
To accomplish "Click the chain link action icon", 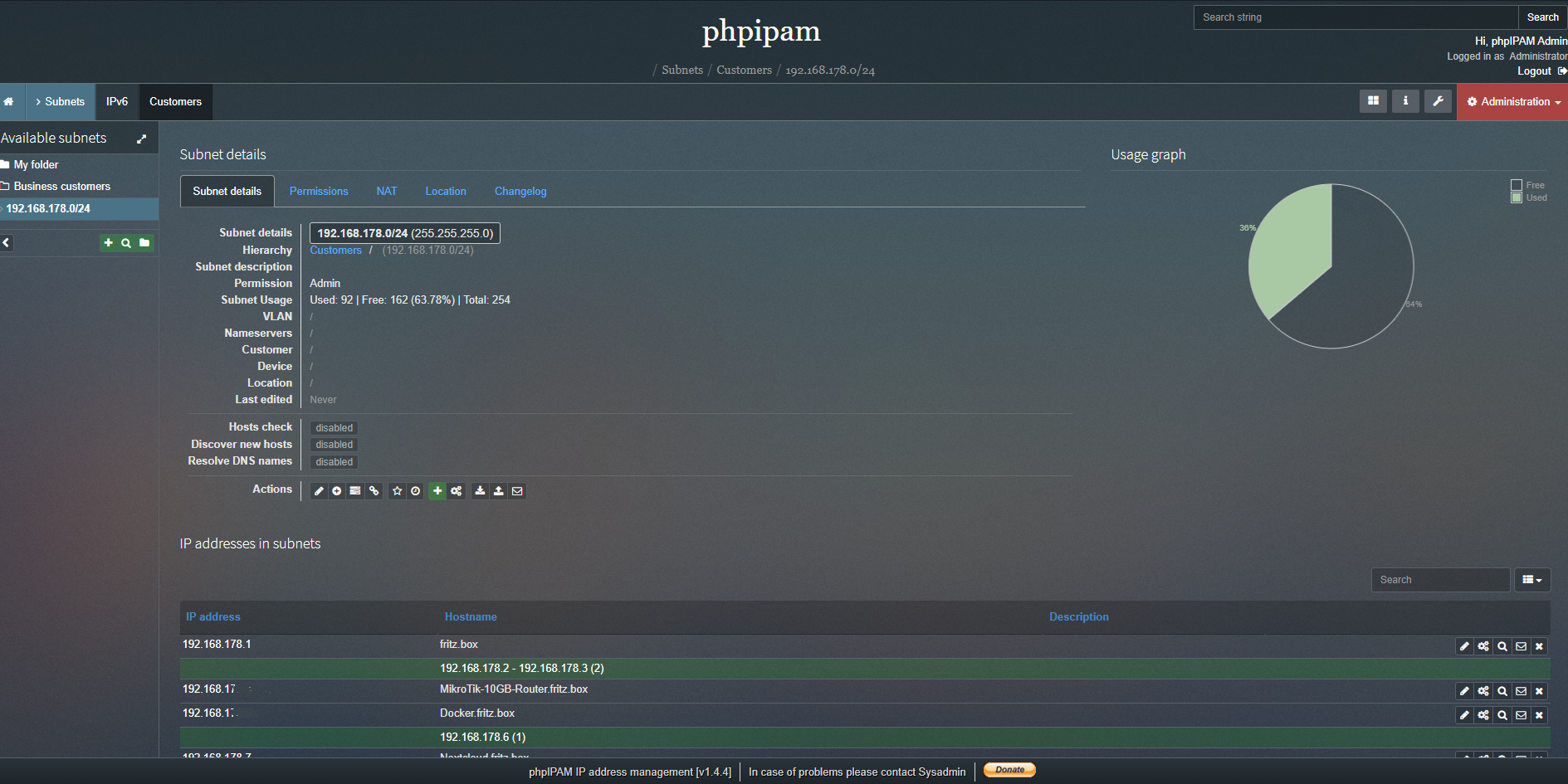I will 374,491.
